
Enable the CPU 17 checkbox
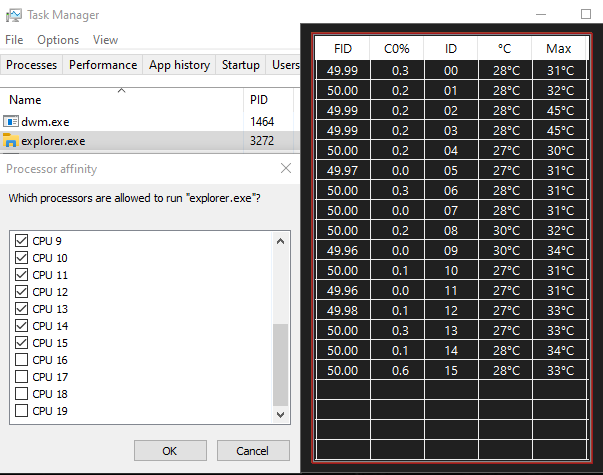coord(22,377)
